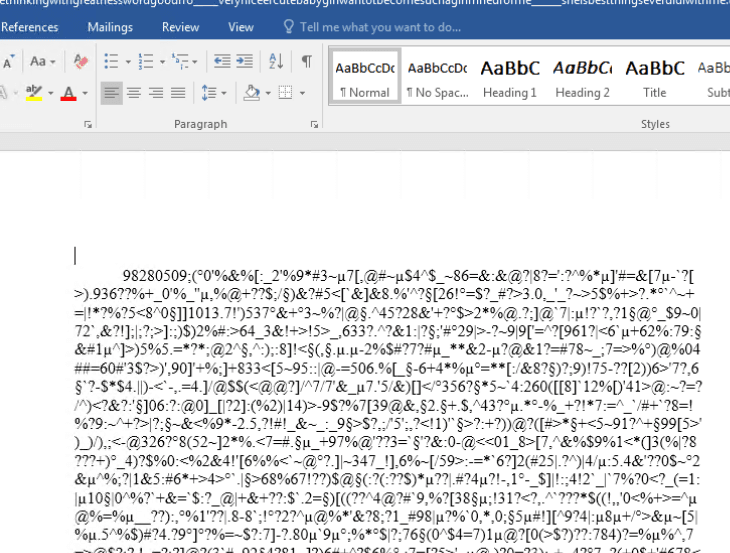The width and height of the screenshot is (730, 553).
Task: Expand the numbering library dropdown arrow
Action: (x=162, y=61)
